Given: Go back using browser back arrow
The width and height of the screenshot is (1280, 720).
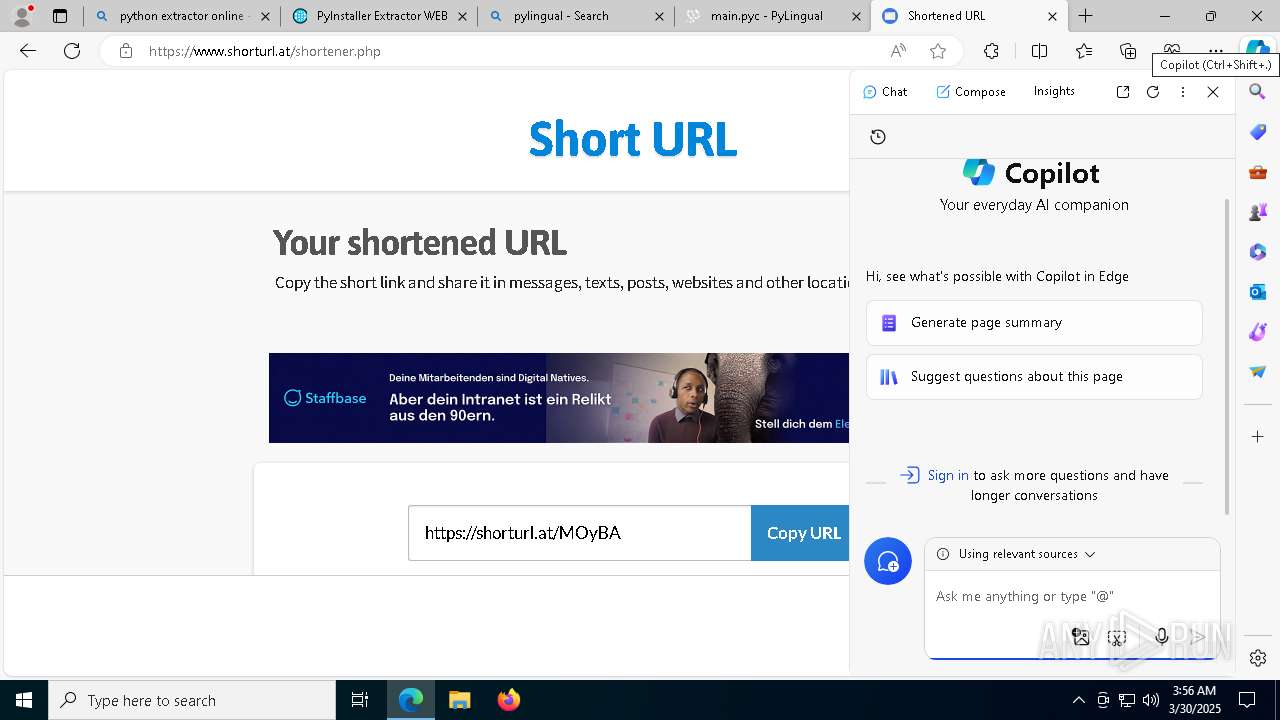Looking at the screenshot, I should (28, 51).
